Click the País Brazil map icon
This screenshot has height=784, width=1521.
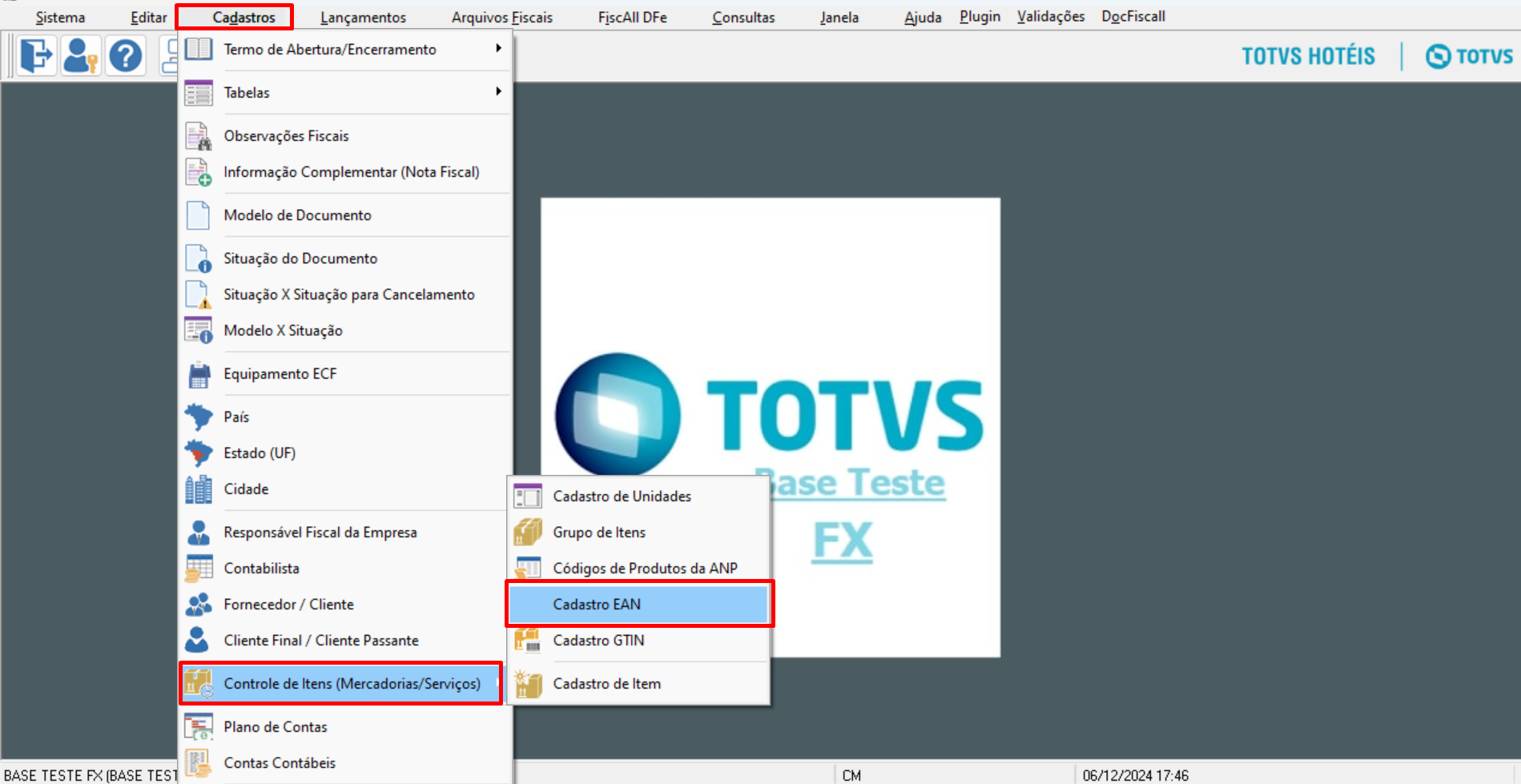tap(199, 417)
